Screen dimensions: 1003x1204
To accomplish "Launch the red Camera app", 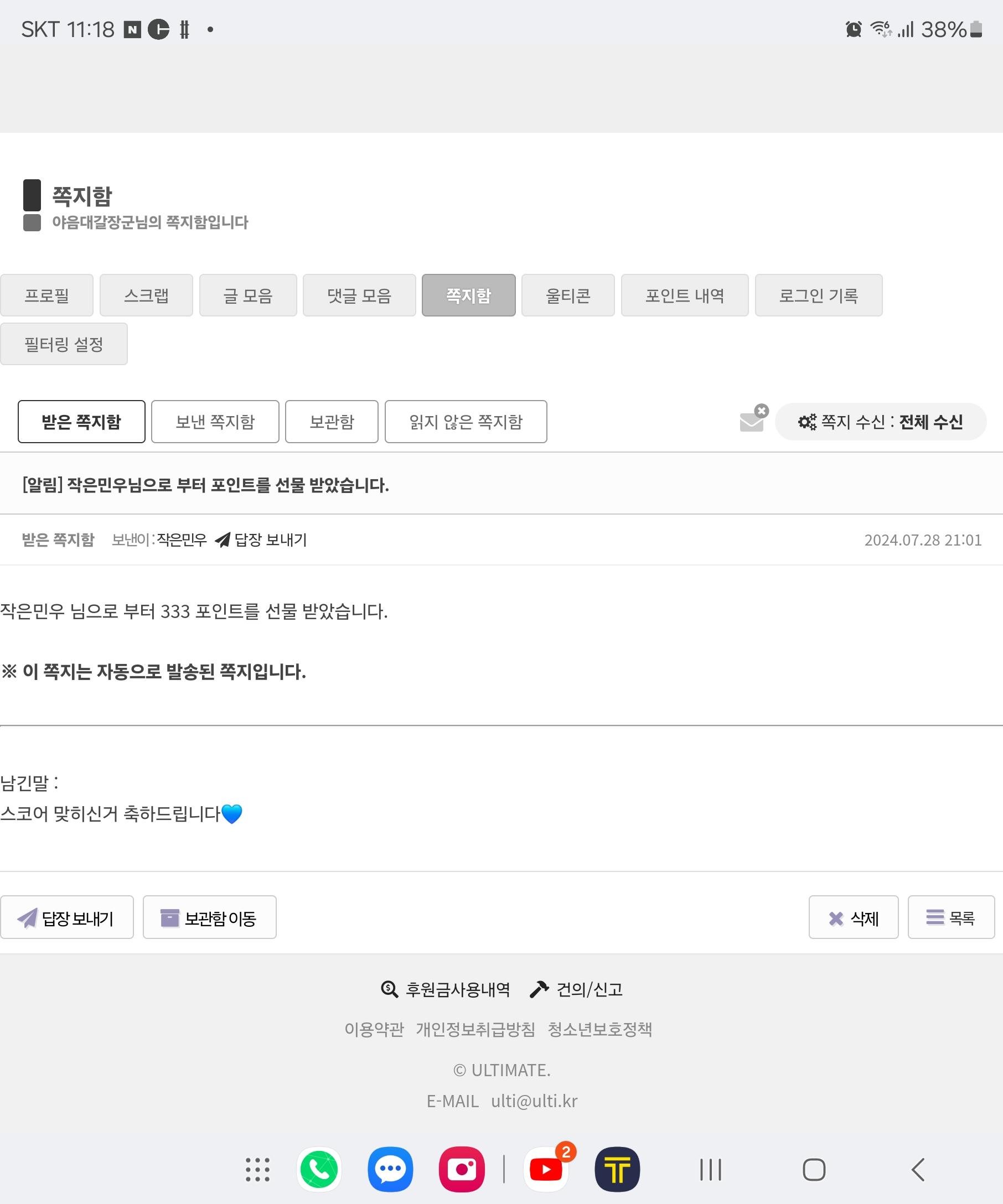I will pos(462,1169).
